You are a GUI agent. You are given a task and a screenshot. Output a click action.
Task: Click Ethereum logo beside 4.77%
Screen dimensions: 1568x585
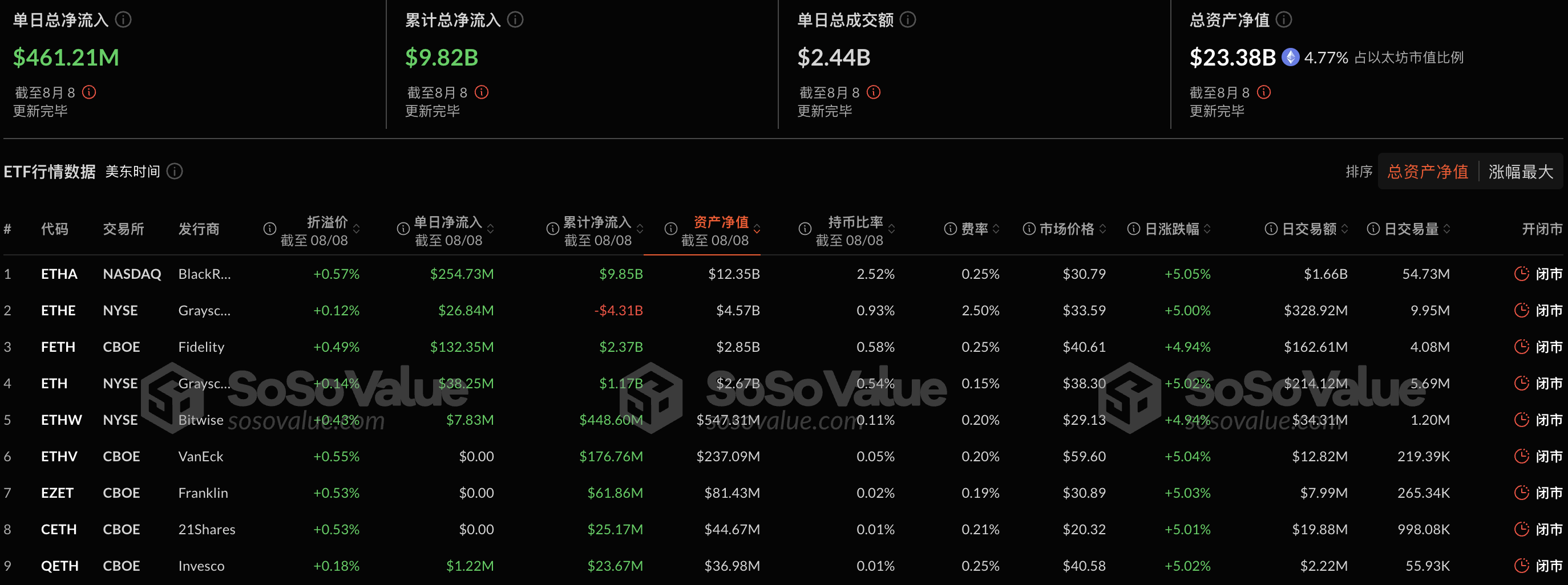click(1290, 57)
